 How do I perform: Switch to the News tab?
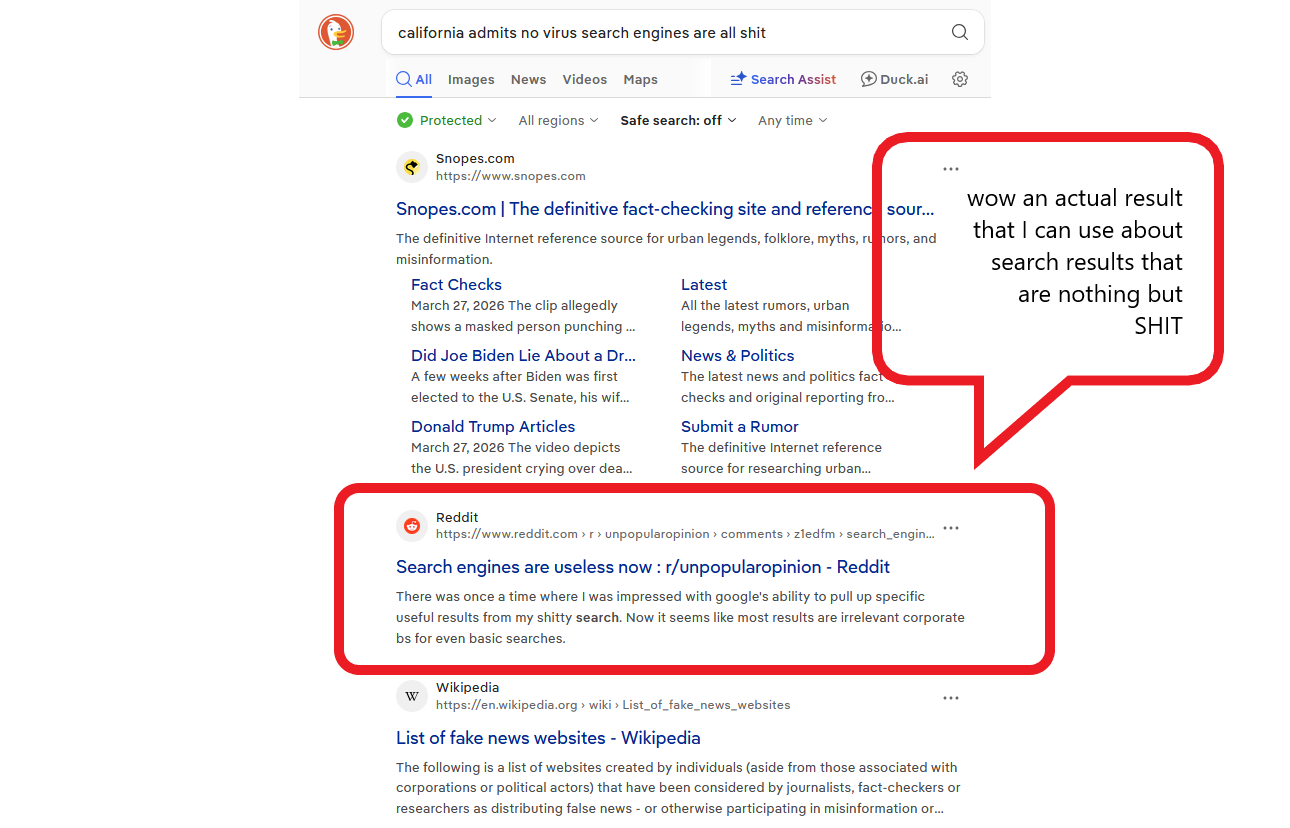(528, 79)
